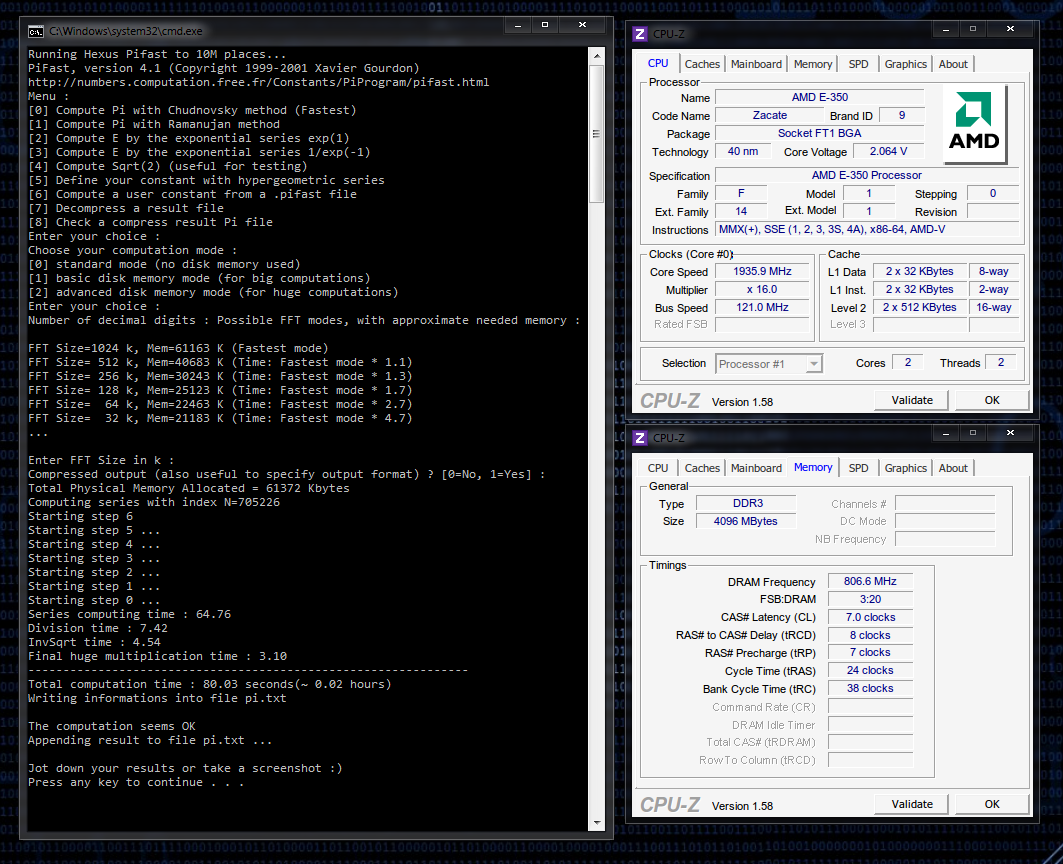Viewport: 1063px width, 864px height.
Task: Open Graphics tab in top CPU-Z window
Action: click(905, 64)
